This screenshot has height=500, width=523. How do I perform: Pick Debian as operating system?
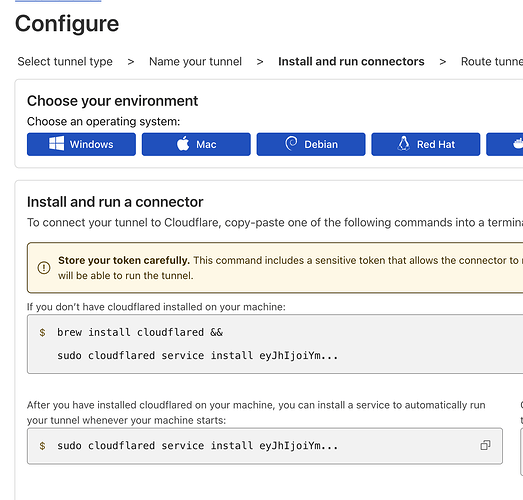click(x=311, y=144)
